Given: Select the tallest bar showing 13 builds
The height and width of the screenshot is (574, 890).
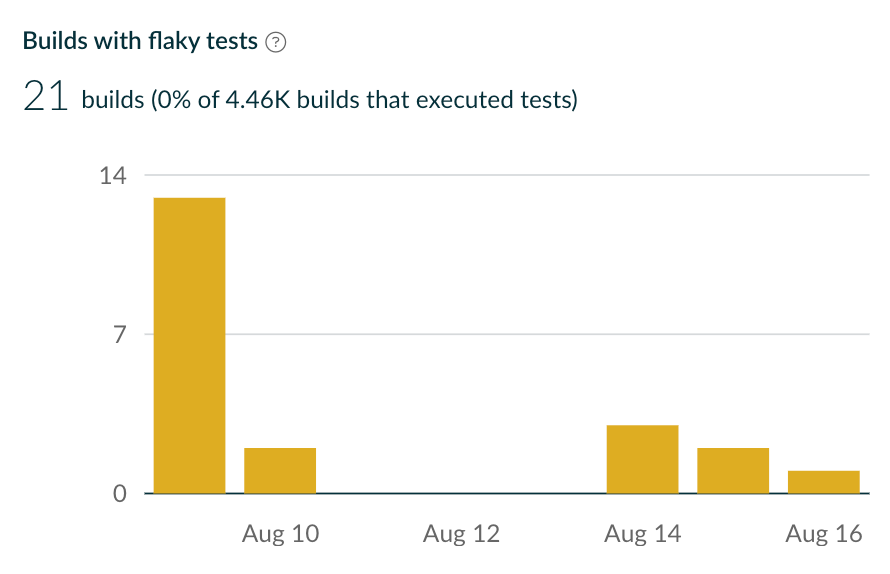Looking at the screenshot, I should pyautogui.click(x=189, y=345).
